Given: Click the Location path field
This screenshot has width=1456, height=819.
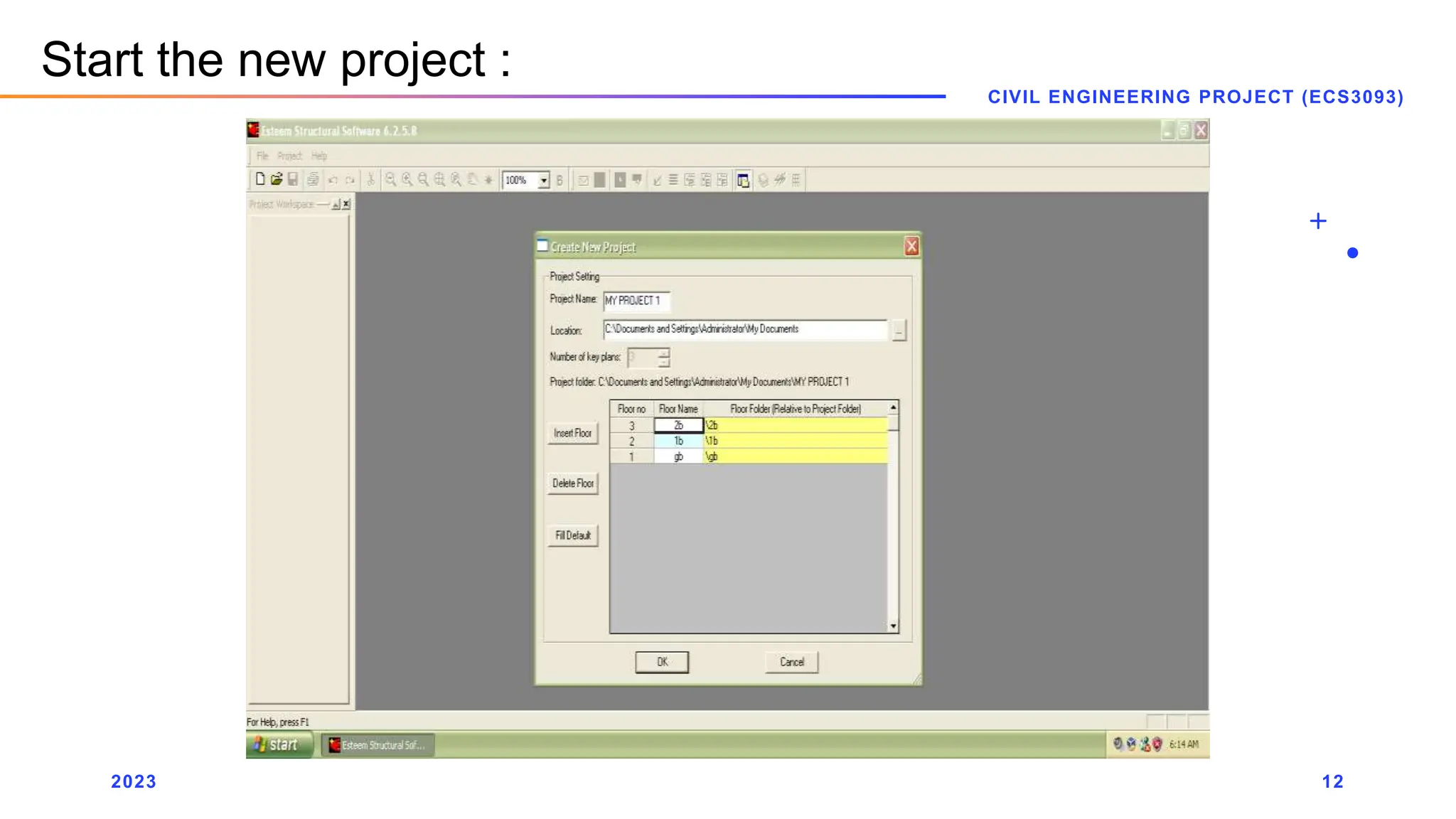Looking at the screenshot, I should click(x=745, y=329).
